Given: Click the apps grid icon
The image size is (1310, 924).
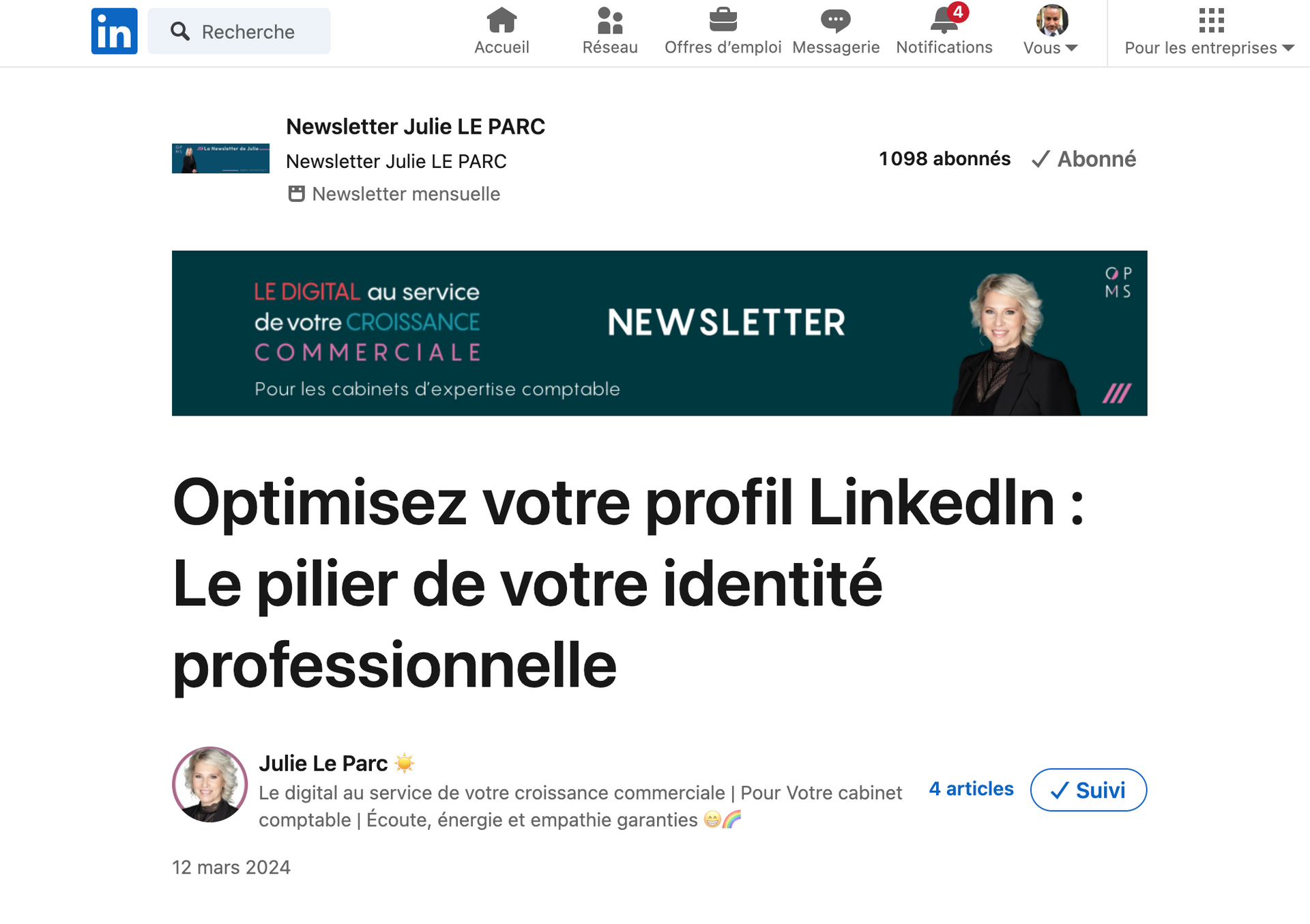Looking at the screenshot, I should pos(1211,21).
